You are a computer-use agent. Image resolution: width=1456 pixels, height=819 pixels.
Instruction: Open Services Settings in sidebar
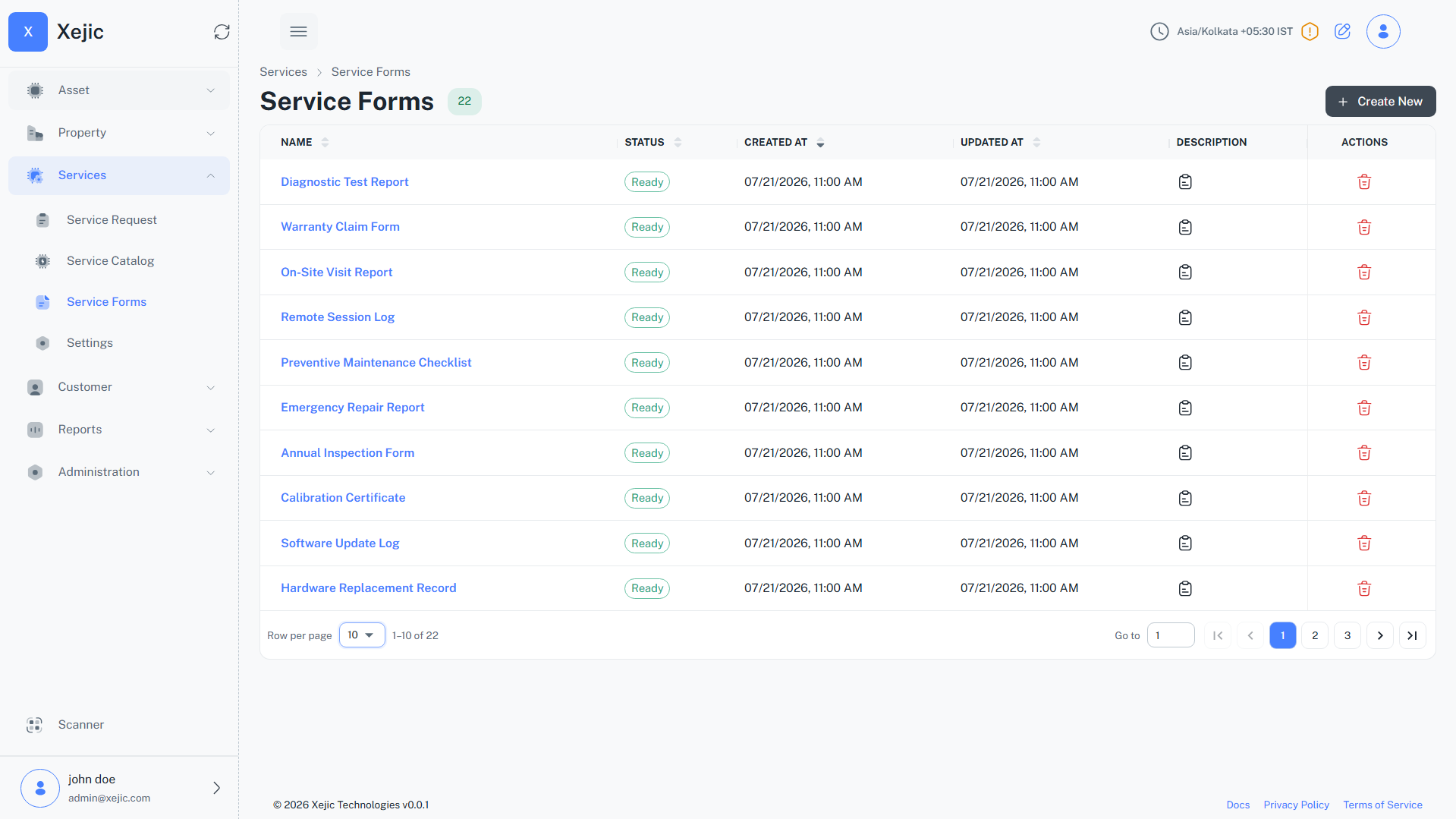click(x=90, y=343)
